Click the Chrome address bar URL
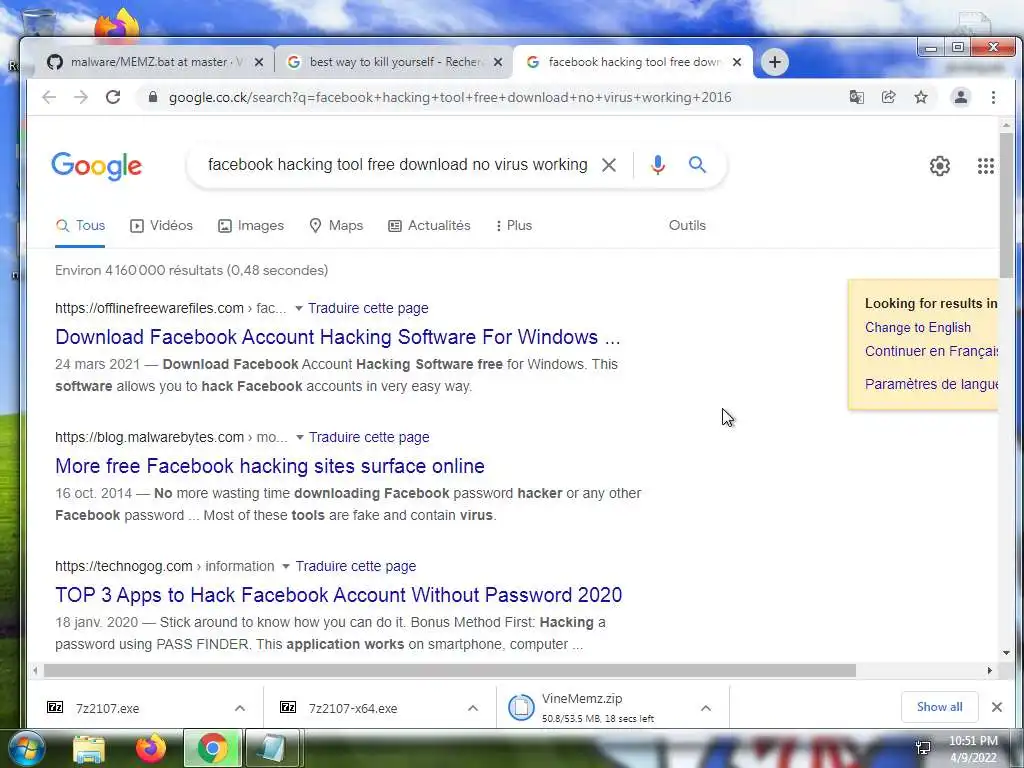The image size is (1024, 768). [x=450, y=97]
